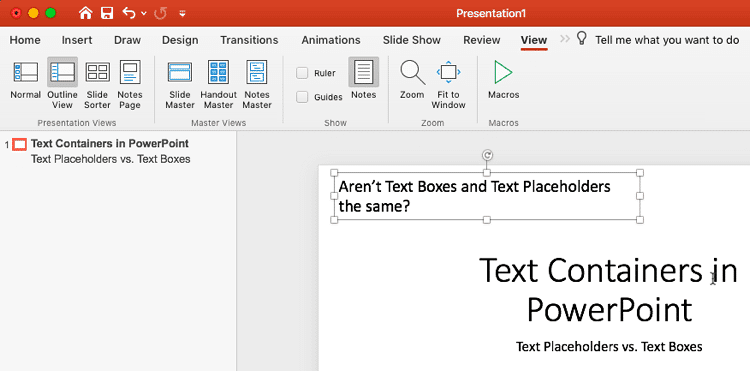Undo the last action with the Undo arrow
The height and width of the screenshot is (371, 750).
click(129, 13)
